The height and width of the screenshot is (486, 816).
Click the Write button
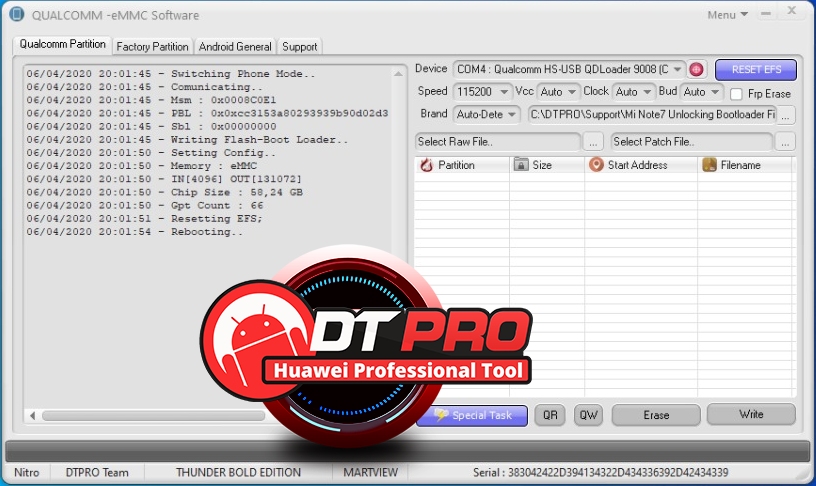coord(751,414)
